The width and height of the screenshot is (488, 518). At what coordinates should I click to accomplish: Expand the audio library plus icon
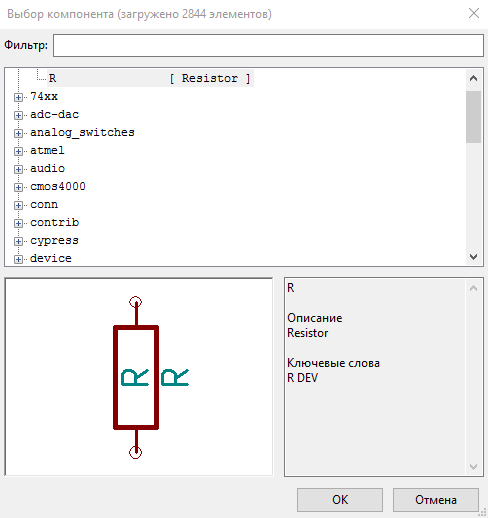pyautogui.click(x=18, y=169)
